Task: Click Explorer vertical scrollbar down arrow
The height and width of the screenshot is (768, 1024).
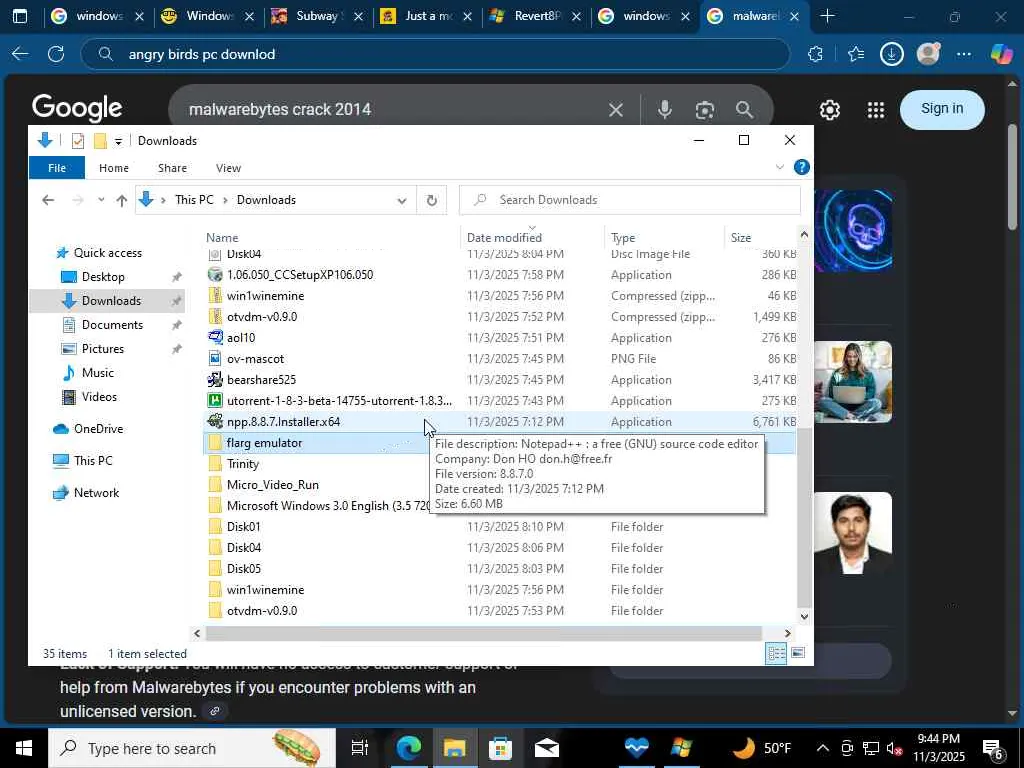Action: [805, 616]
